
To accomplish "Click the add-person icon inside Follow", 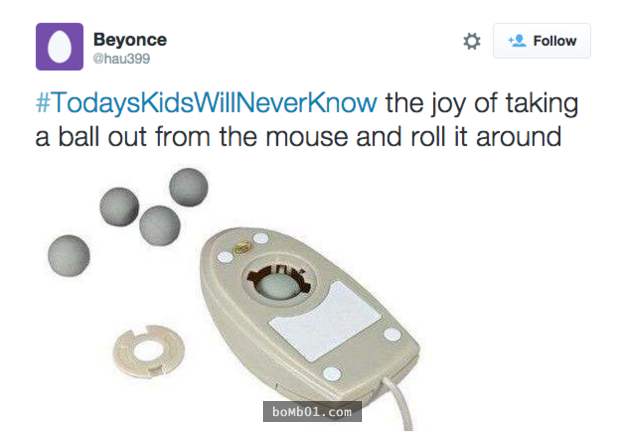I will 517,40.
